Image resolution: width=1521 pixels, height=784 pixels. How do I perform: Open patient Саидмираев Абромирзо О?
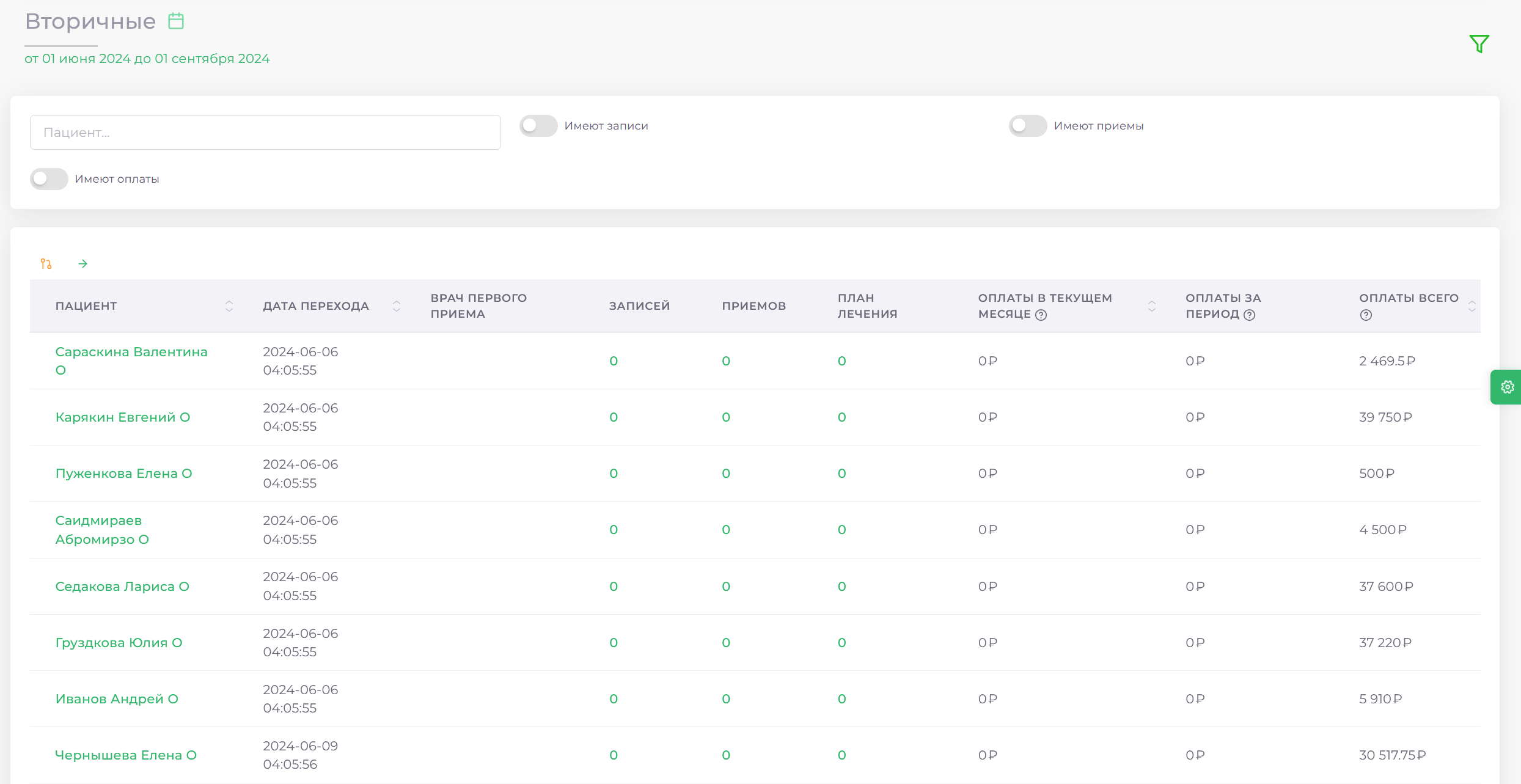(x=102, y=530)
